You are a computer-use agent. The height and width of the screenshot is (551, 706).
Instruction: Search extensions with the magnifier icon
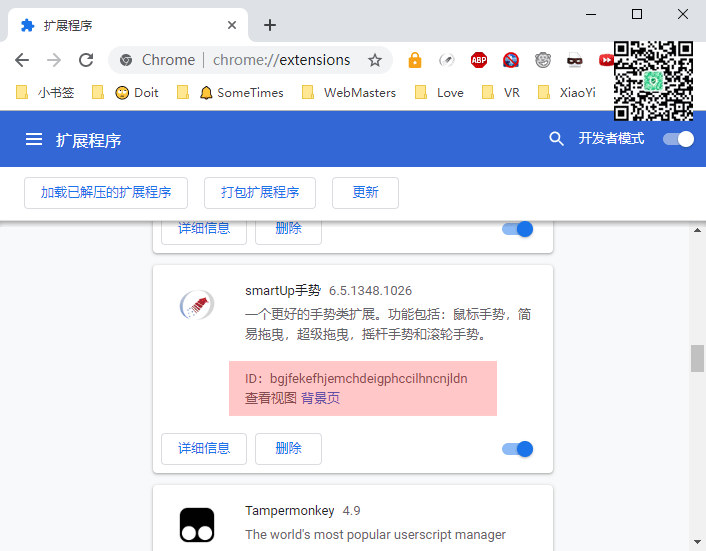556,139
